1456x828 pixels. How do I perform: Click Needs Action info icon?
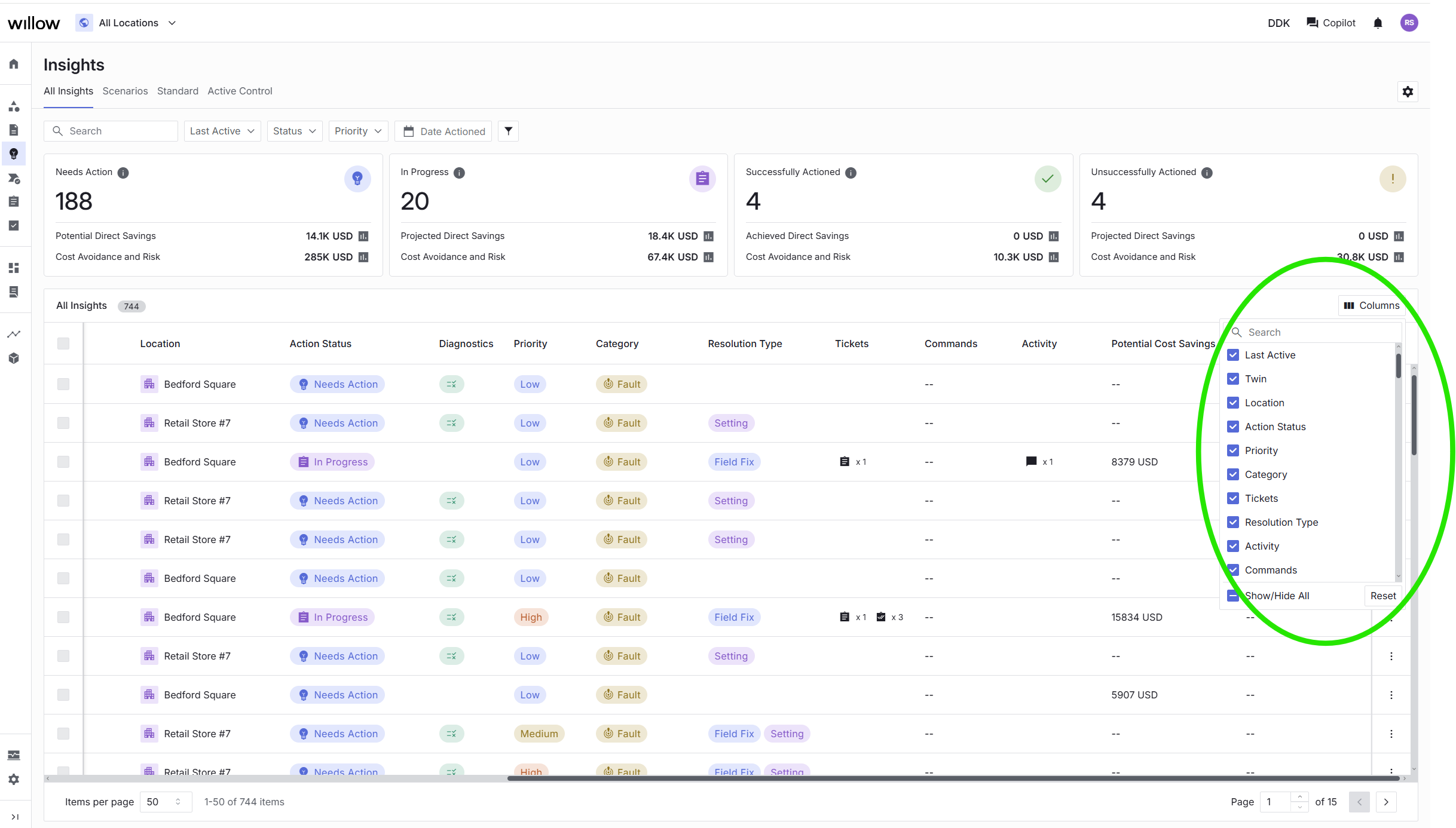[123, 173]
